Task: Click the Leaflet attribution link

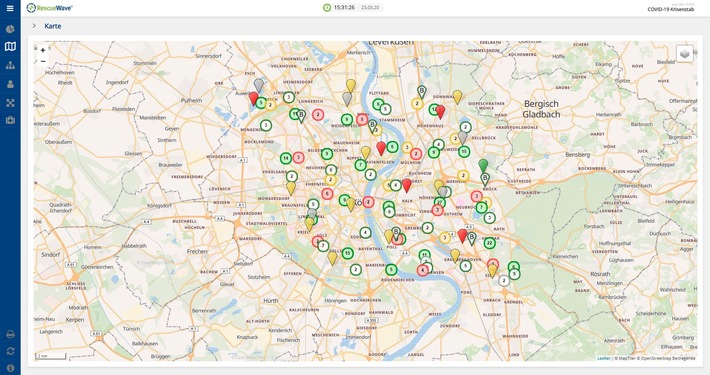Action: pyautogui.click(x=604, y=358)
